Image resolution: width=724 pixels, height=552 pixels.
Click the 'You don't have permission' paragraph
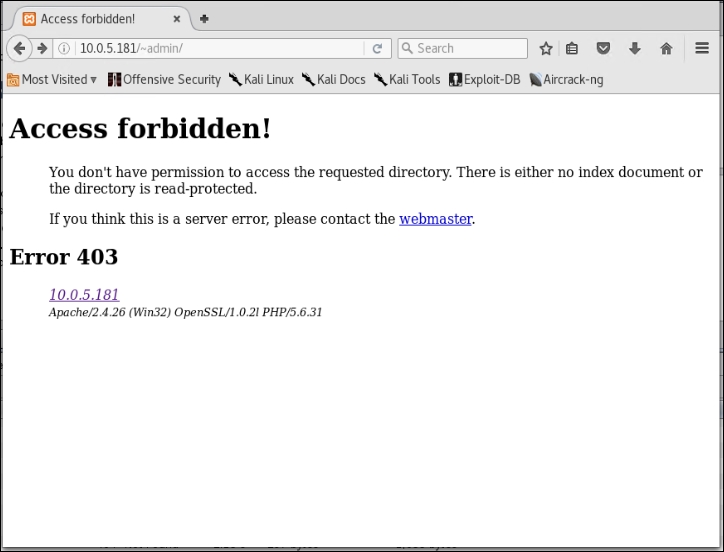click(x=376, y=180)
